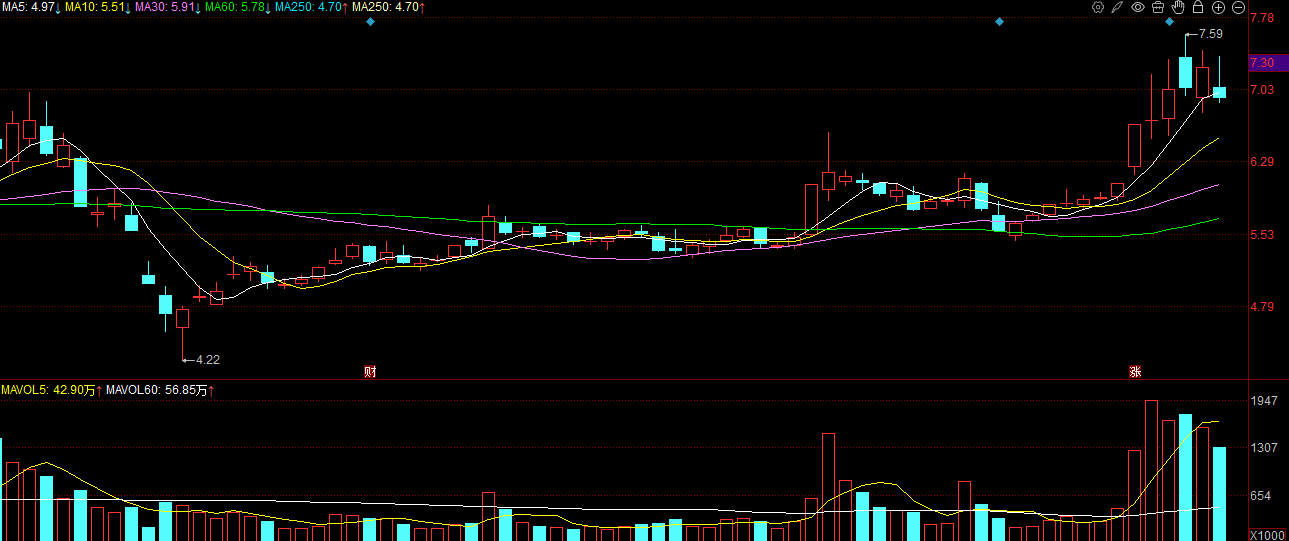Click blue diamond marker near top middle-right
The width and height of the screenshot is (1289, 541).
[998, 21]
